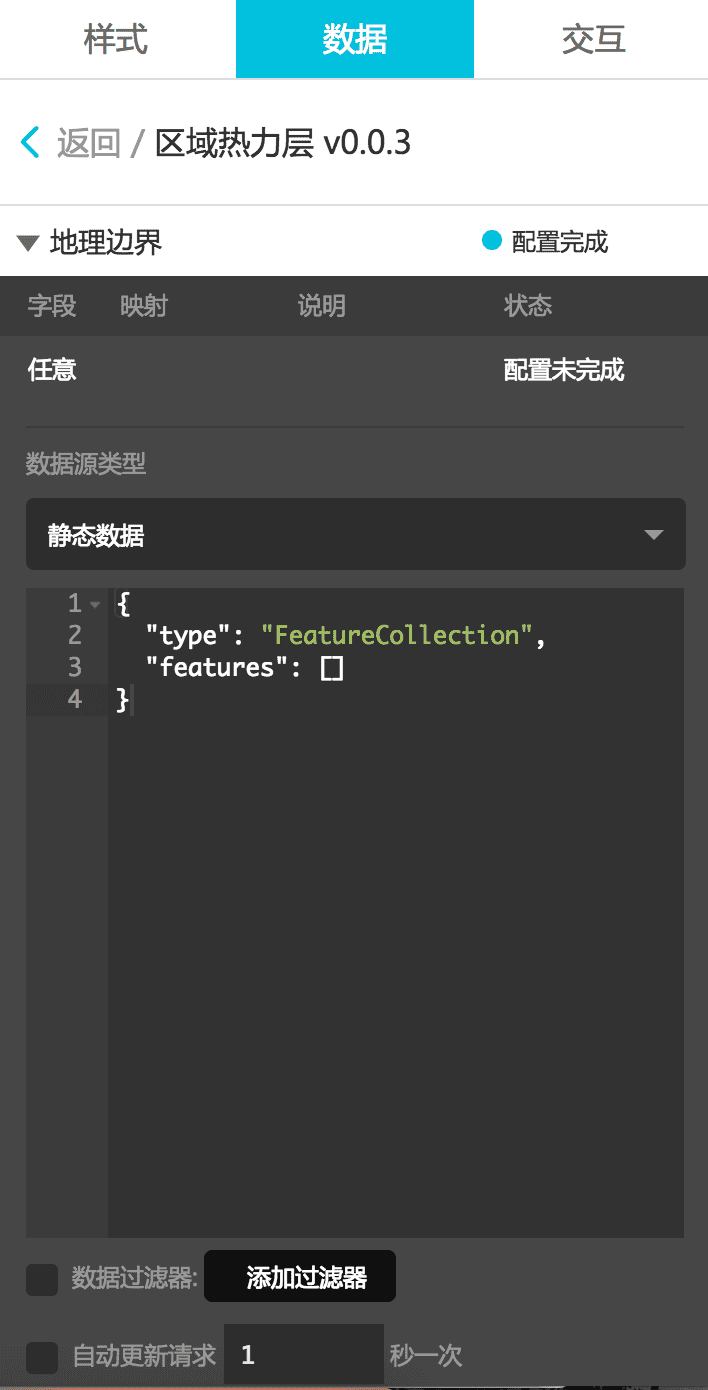Place cursor in the empty features brackets
The width and height of the screenshot is (708, 1390).
pos(332,668)
